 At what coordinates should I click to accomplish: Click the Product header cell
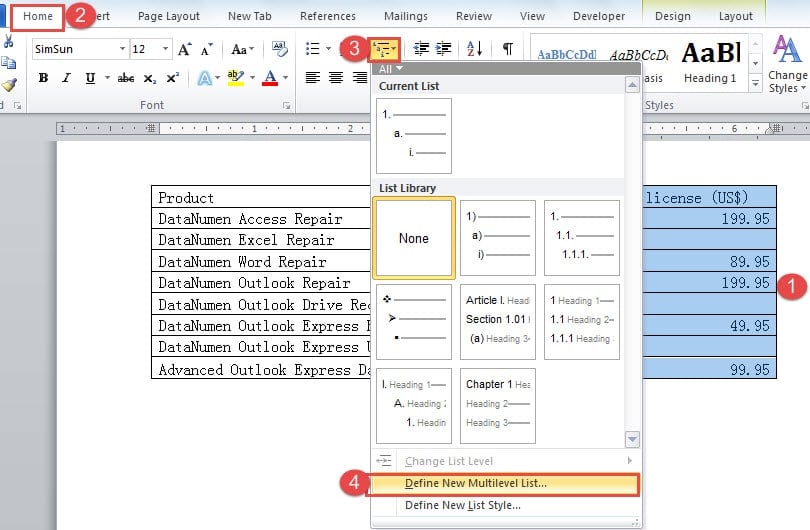261,197
